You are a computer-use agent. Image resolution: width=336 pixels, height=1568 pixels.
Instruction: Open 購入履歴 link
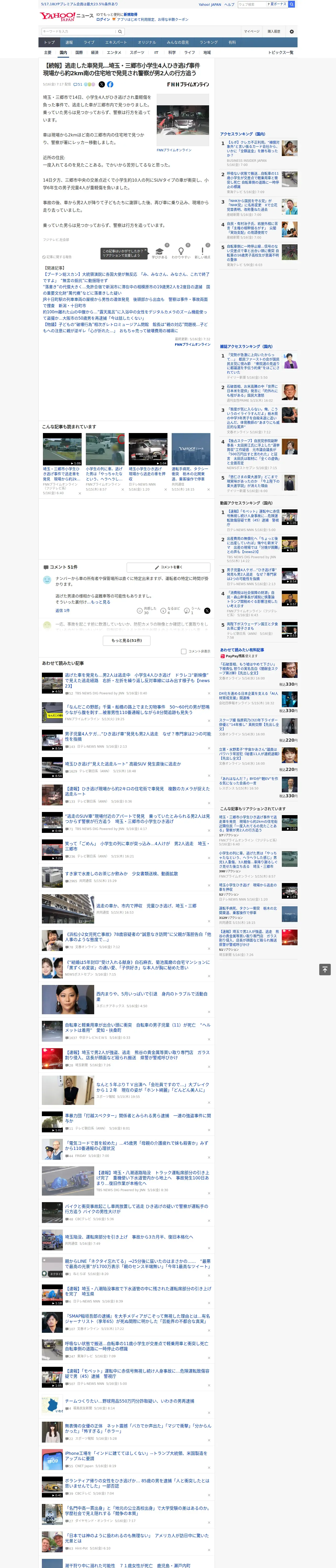(x=274, y=32)
